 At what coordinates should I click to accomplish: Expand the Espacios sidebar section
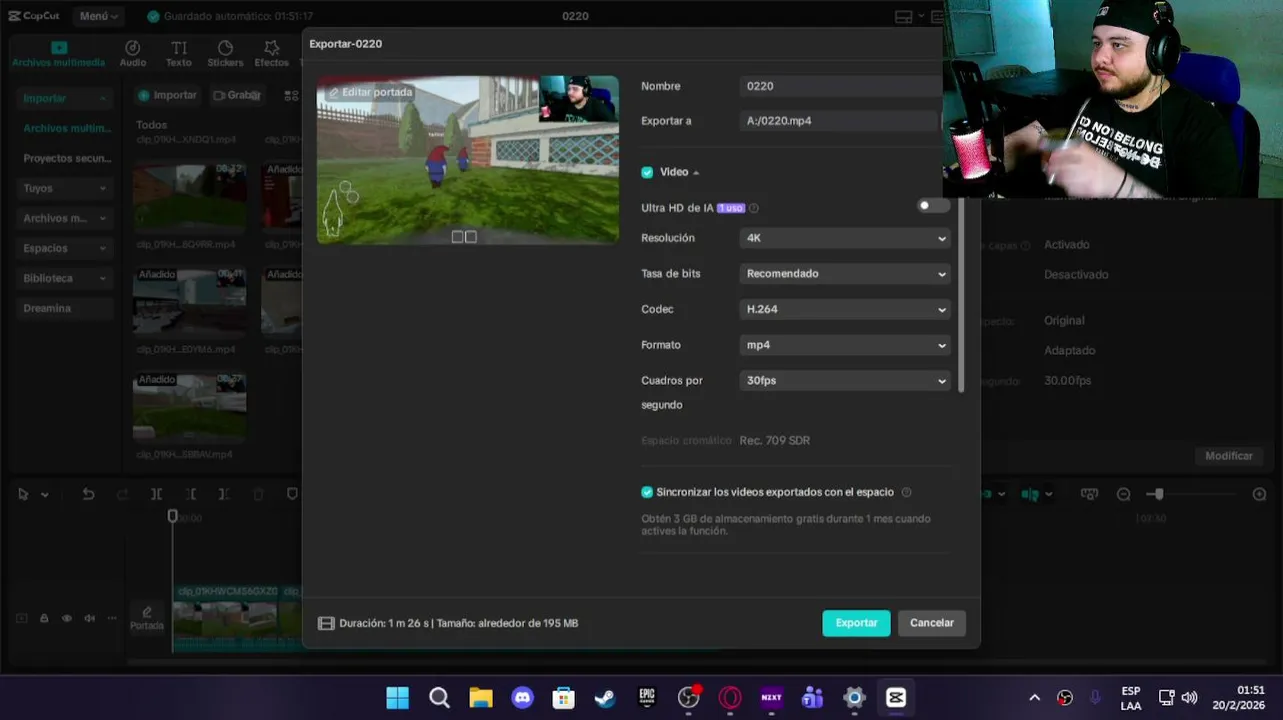[64, 248]
